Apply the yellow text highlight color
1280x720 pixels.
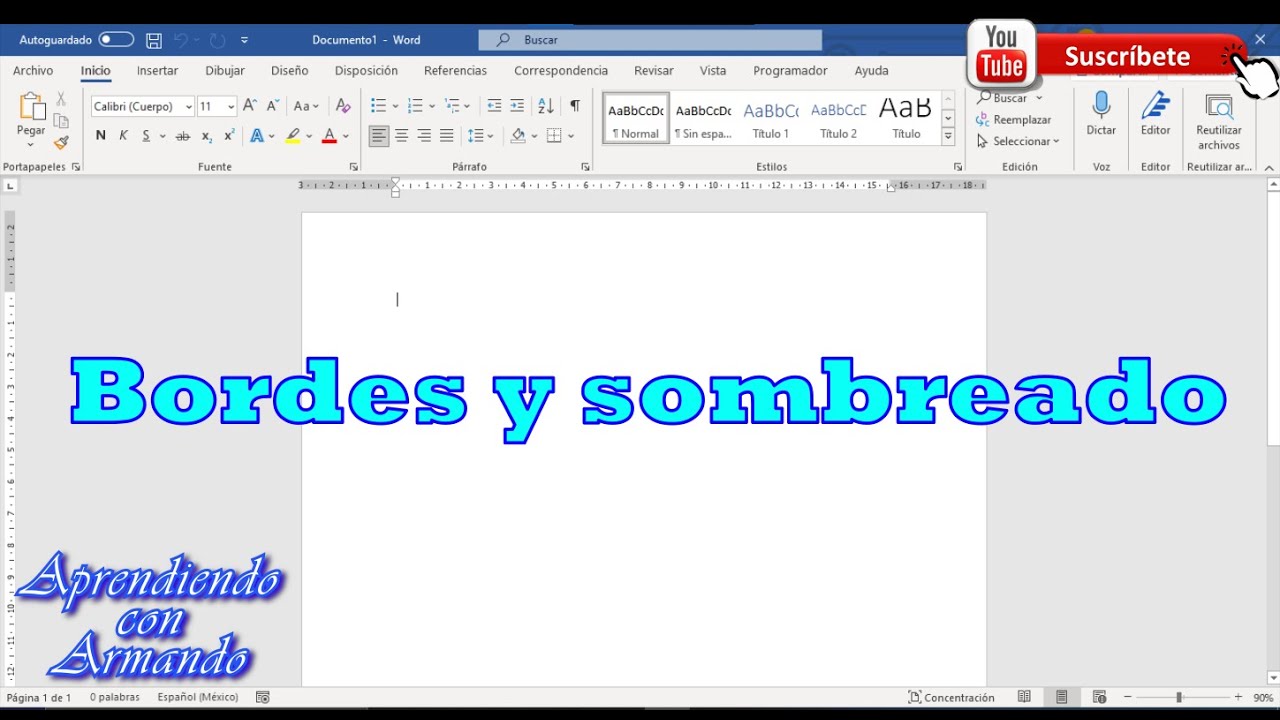click(292, 136)
